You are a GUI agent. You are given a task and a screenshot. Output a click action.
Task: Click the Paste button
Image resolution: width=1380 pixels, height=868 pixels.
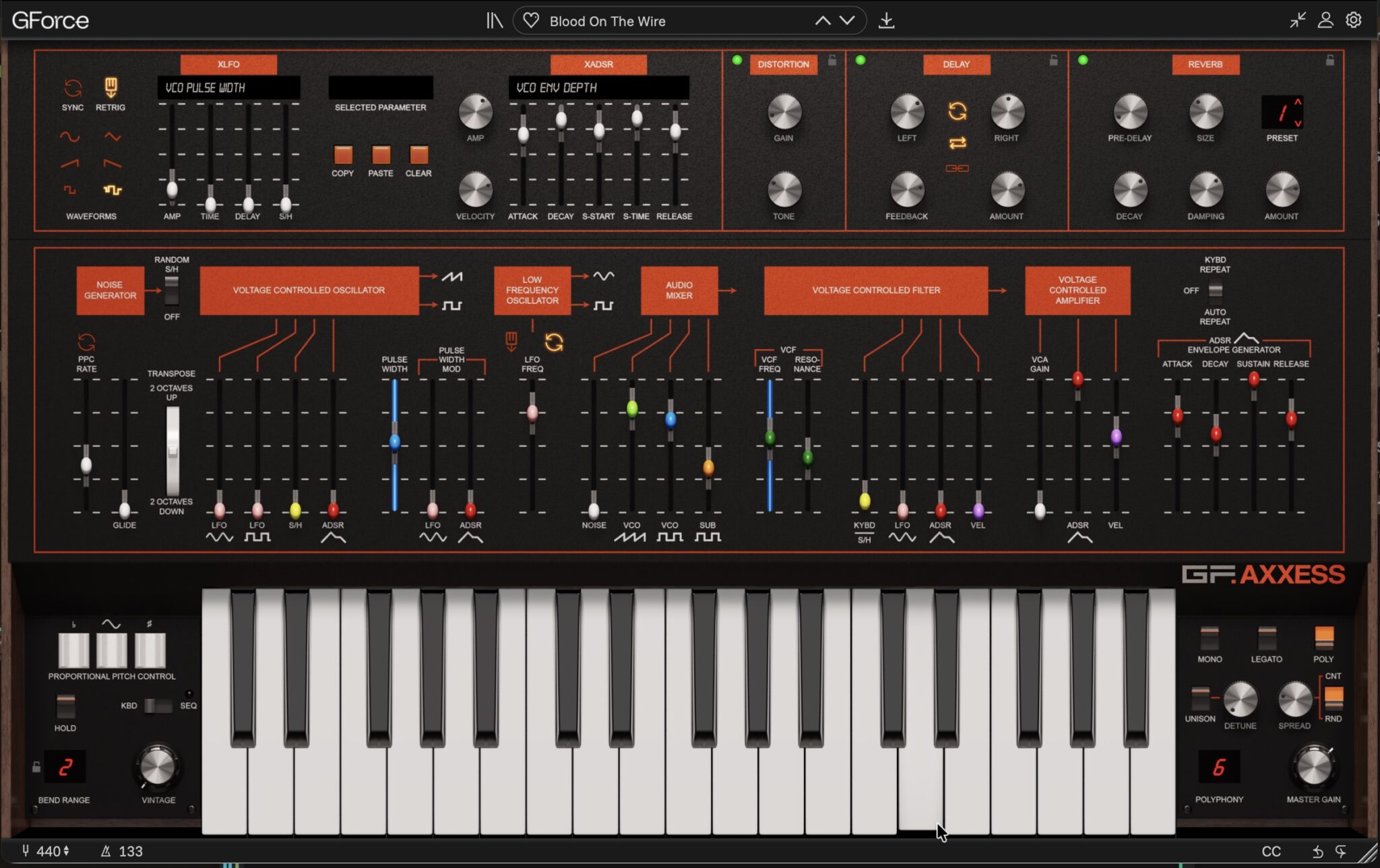click(381, 155)
